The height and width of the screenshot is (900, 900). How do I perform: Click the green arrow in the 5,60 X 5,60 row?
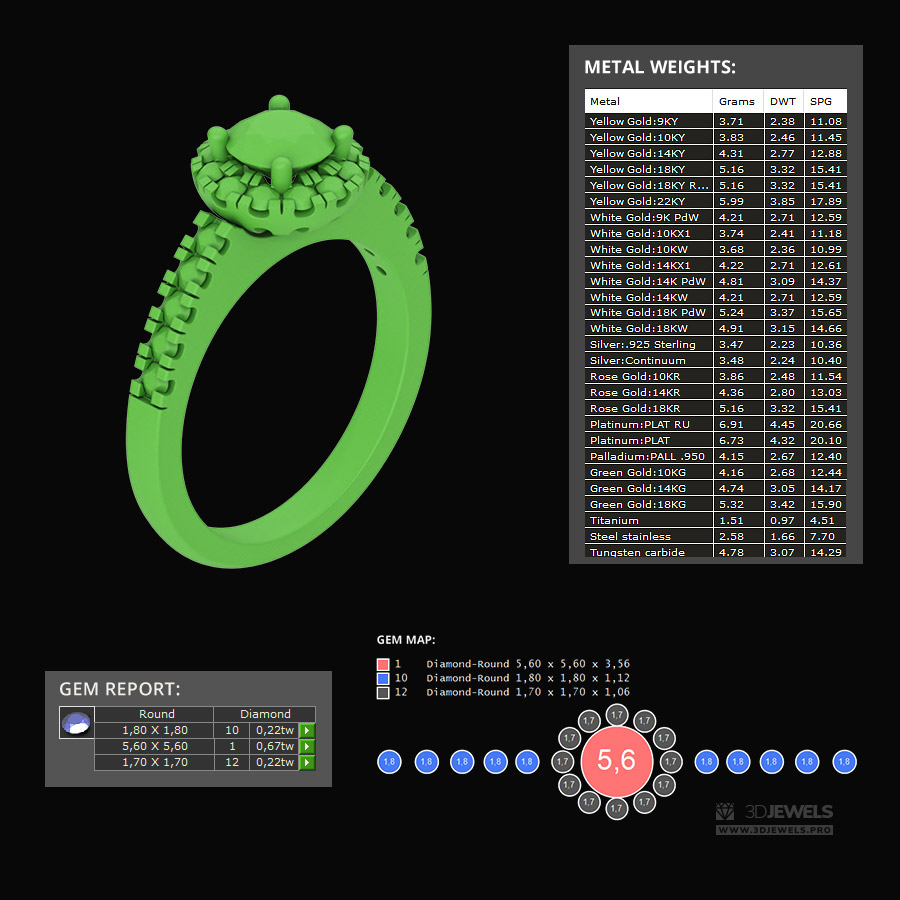pos(307,746)
